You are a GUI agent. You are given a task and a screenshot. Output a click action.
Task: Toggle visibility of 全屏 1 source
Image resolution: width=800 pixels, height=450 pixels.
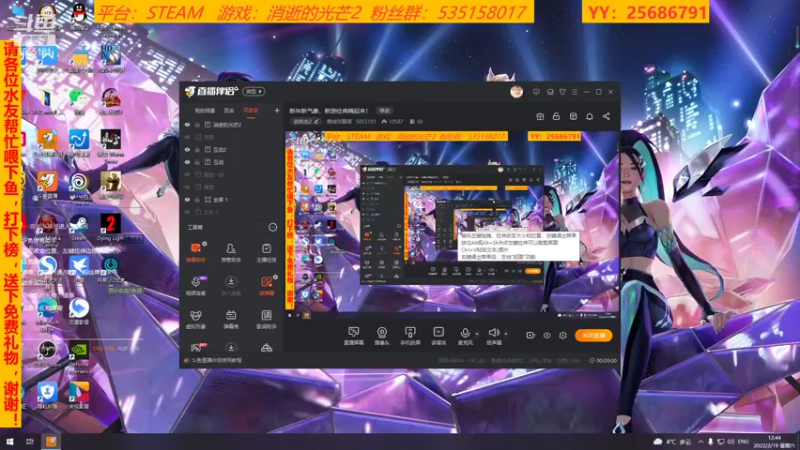click(x=187, y=199)
